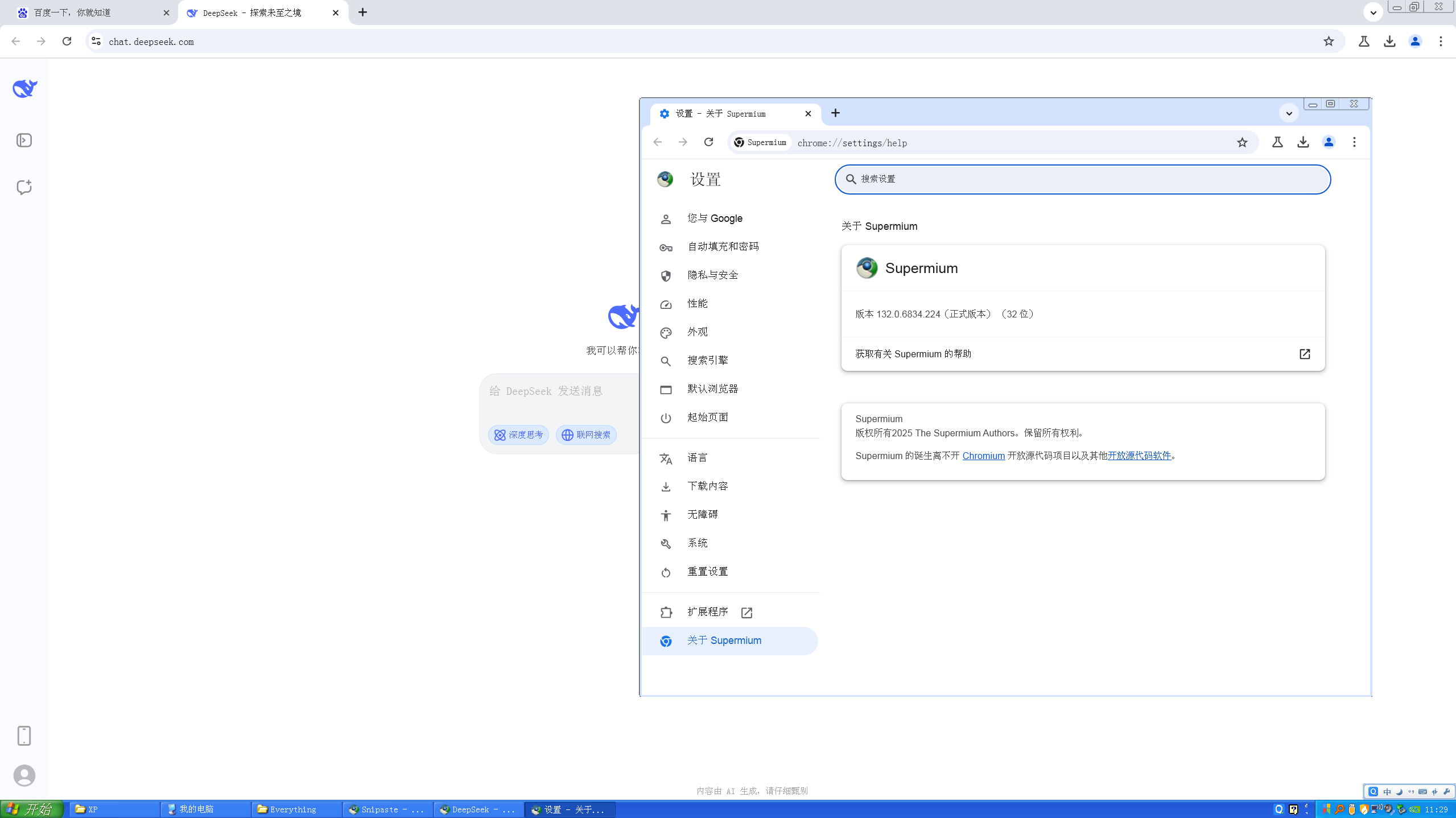Reload the Supermium settings page
1456x818 pixels.
[708, 142]
